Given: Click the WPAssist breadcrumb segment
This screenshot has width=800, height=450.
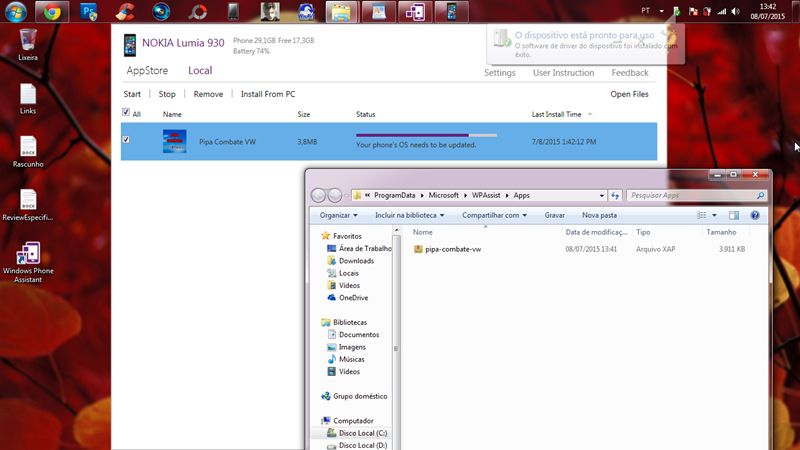Looking at the screenshot, I should click(x=486, y=195).
